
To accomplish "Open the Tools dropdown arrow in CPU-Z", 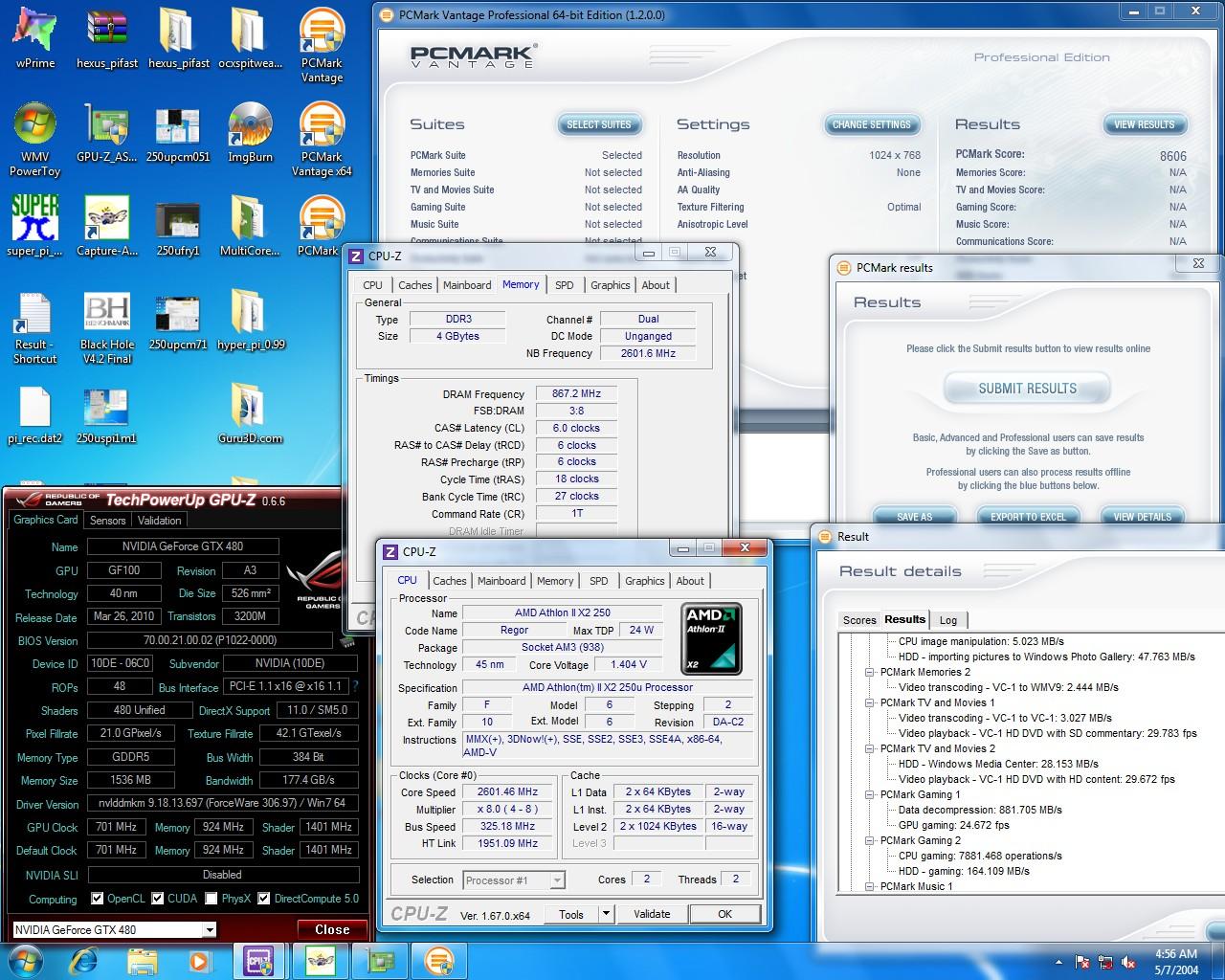I will [x=606, y=914].
